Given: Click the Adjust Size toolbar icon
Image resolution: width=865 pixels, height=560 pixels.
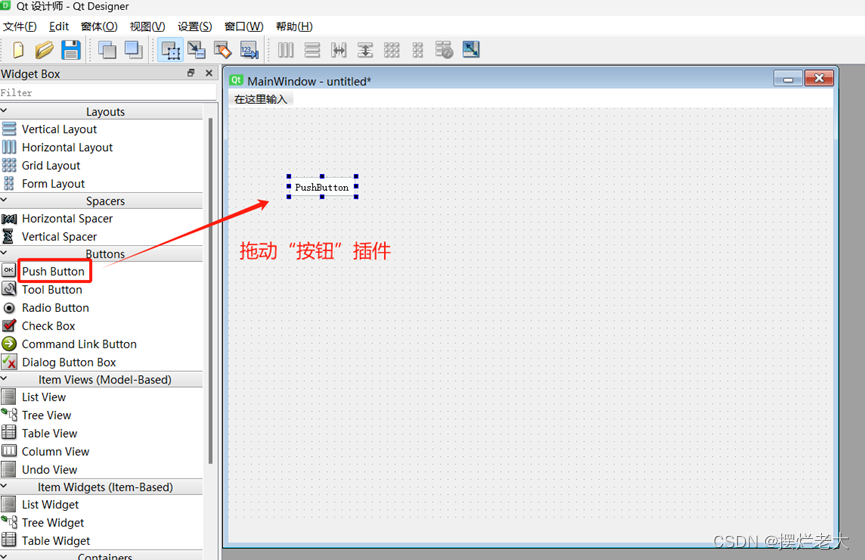Looking at the screenshot, I should click(x=471, y=50).
